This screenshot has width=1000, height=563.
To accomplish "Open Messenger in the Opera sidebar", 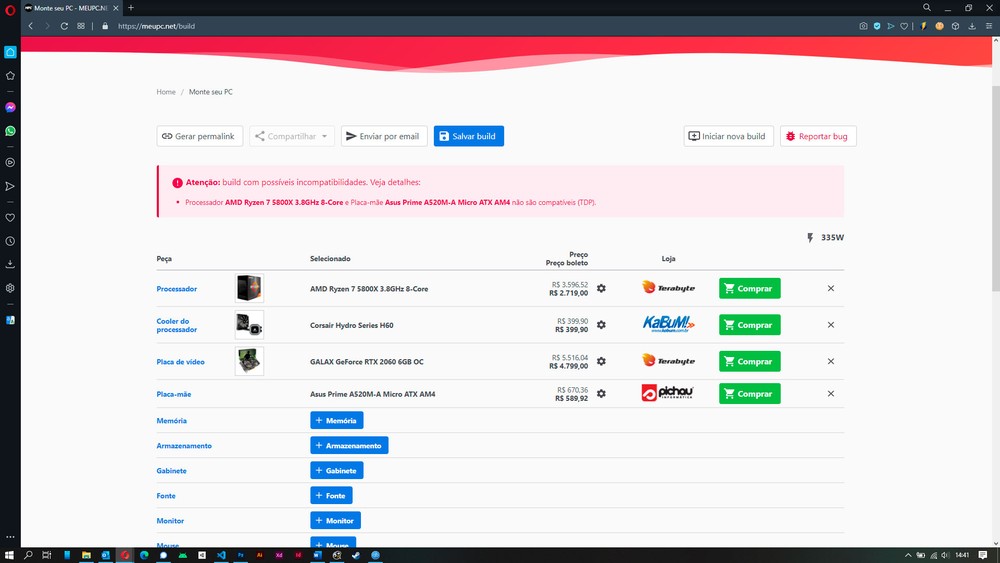I will click(x=10, y=107).
